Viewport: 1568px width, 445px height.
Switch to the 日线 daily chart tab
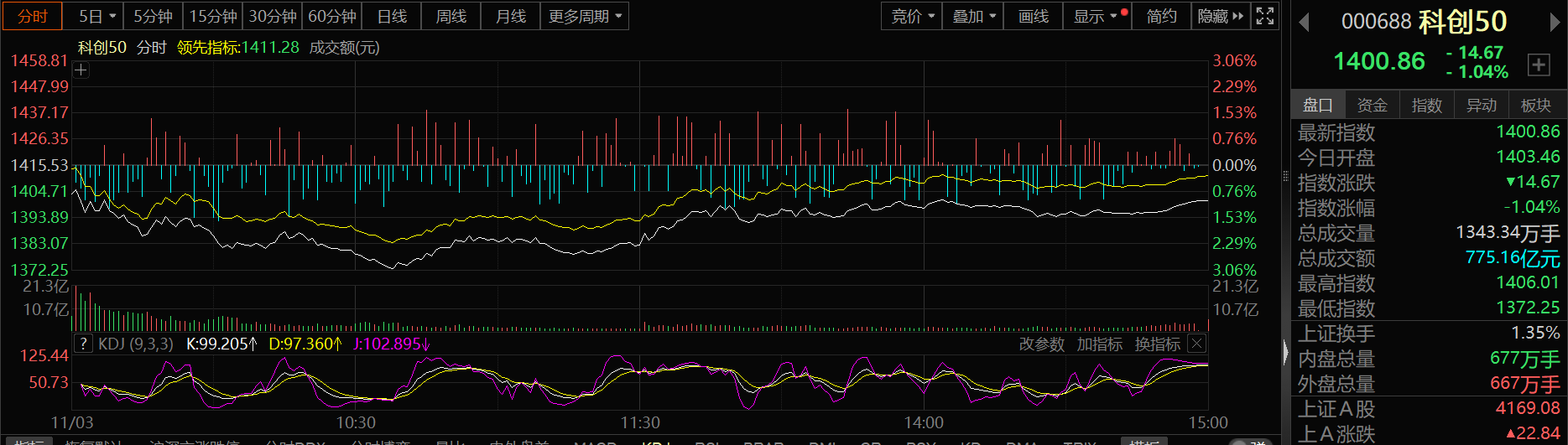click(392, 16)
